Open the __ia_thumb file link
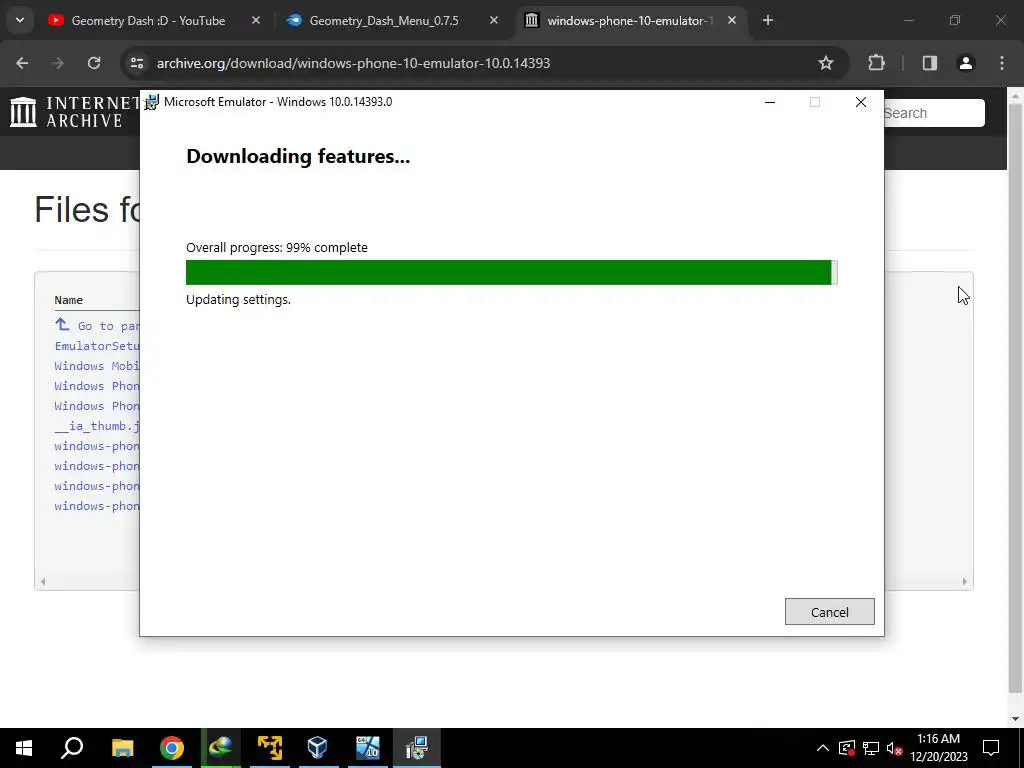1024x768 pixels. coord(97,426)
